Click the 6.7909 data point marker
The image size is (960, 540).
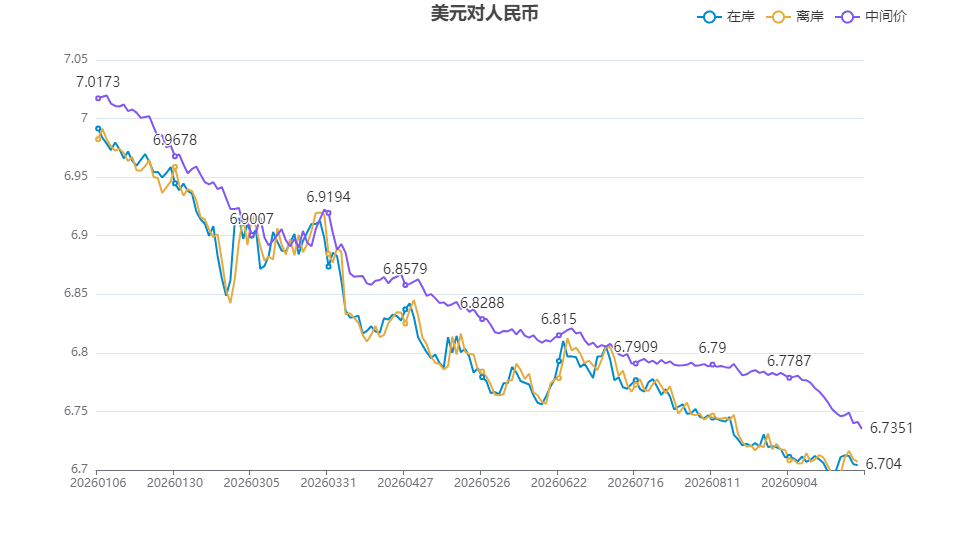pos(636,364)
